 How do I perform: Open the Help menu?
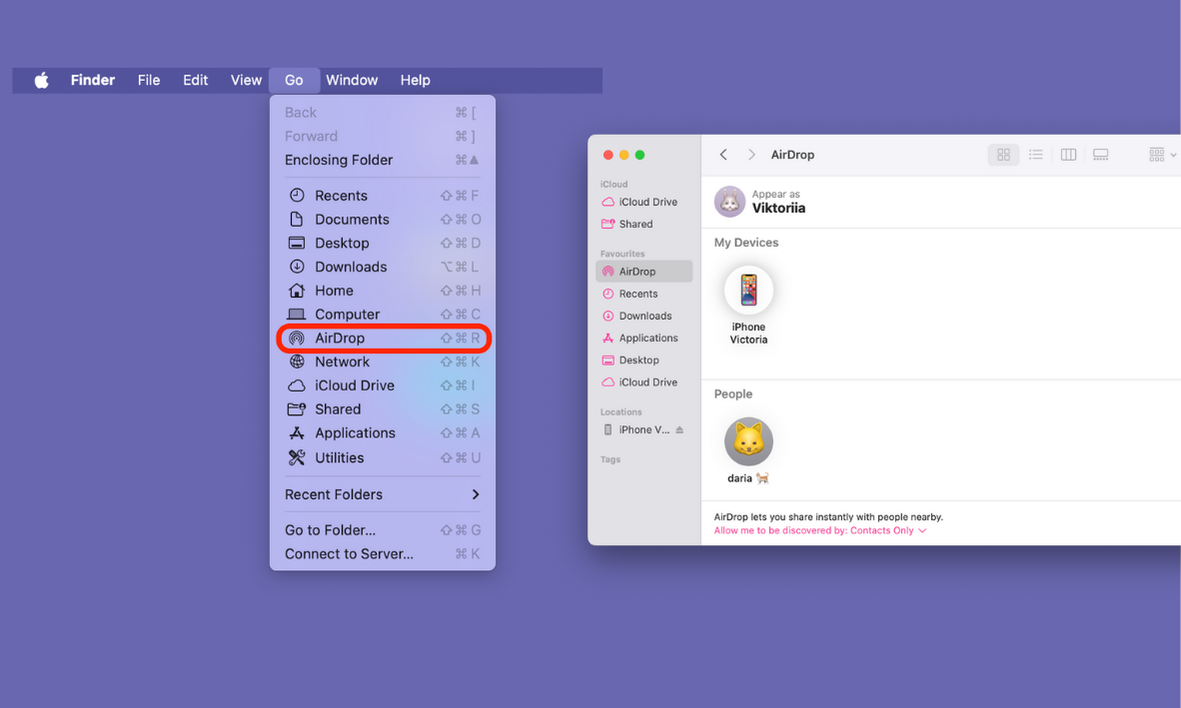point(415,80)
